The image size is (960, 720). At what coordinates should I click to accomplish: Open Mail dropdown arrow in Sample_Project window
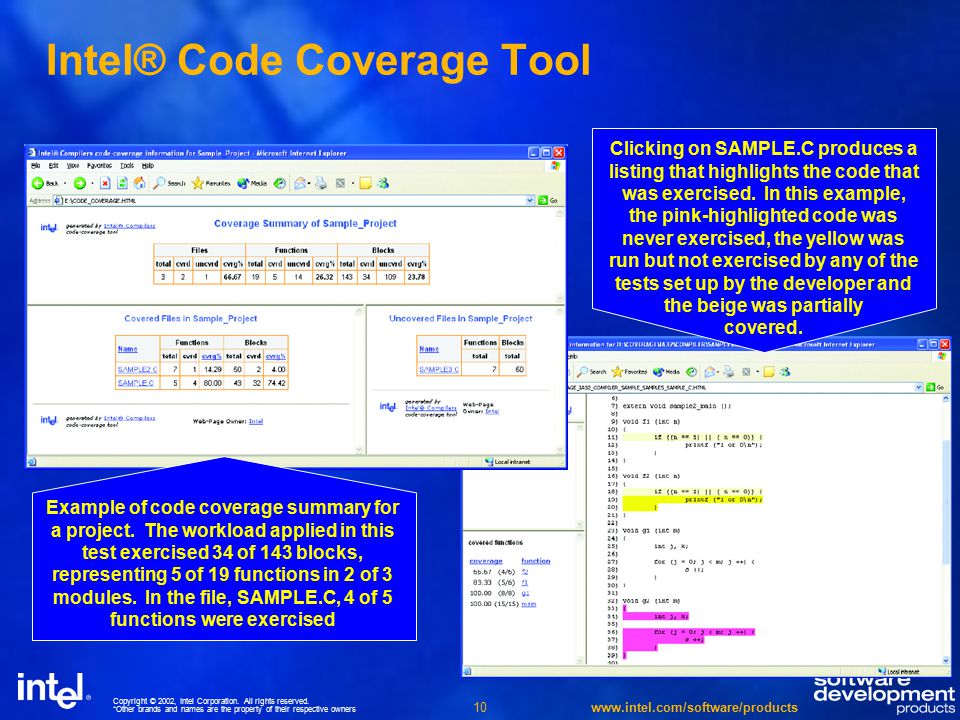(x=309, y=183)
